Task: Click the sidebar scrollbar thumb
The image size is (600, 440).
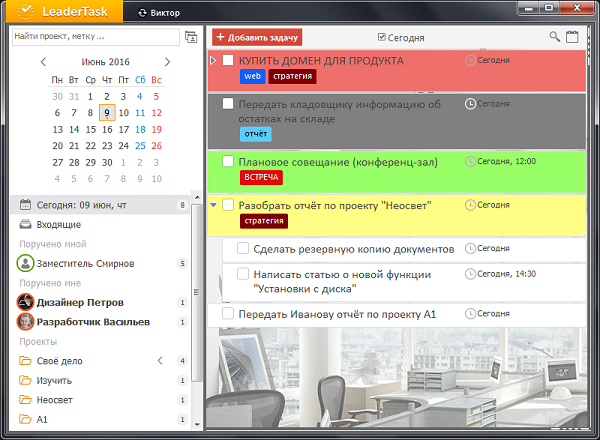Action: tap(197, 292)
